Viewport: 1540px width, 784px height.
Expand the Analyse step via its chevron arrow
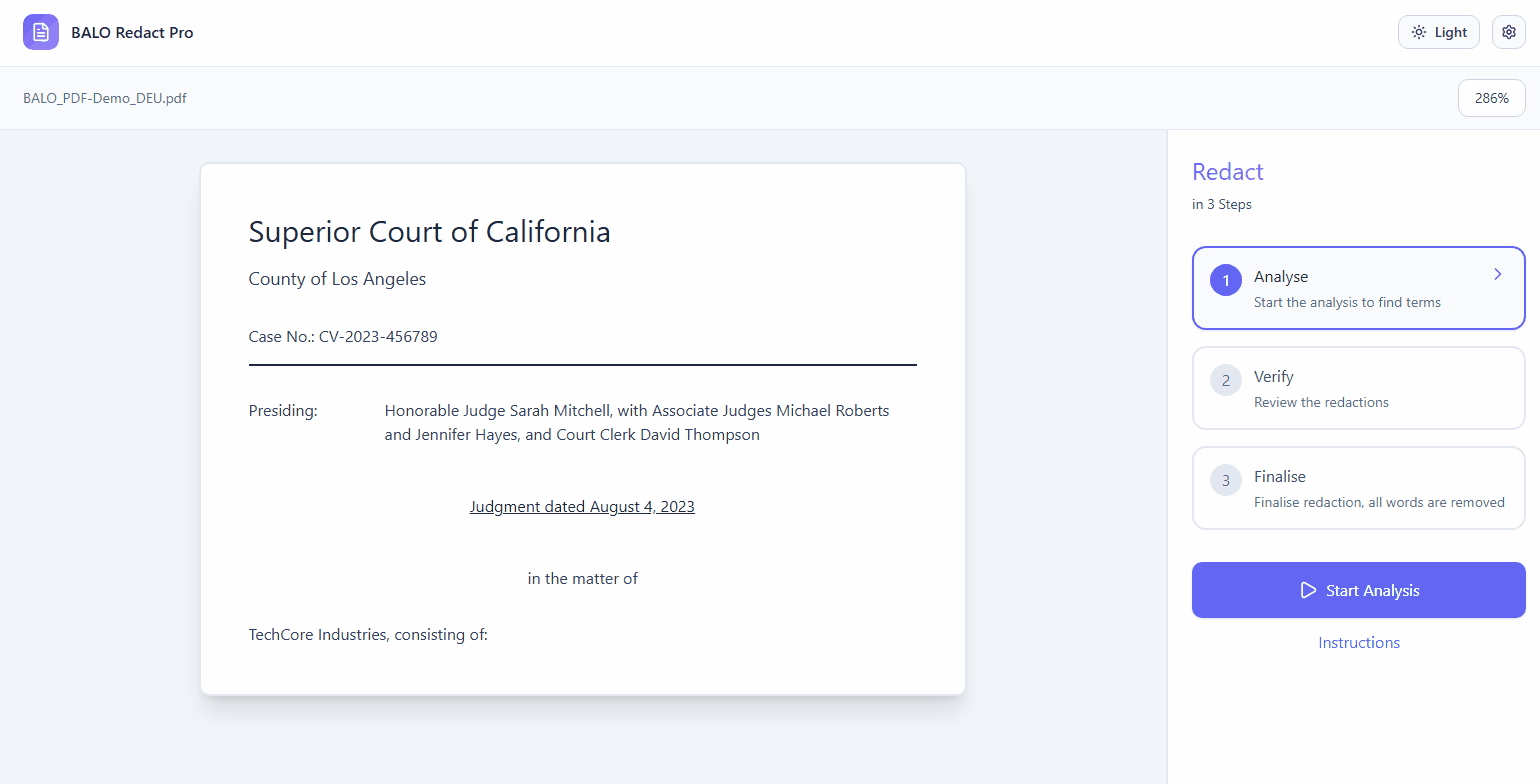pyautogui.click(x=1497, y=273)
